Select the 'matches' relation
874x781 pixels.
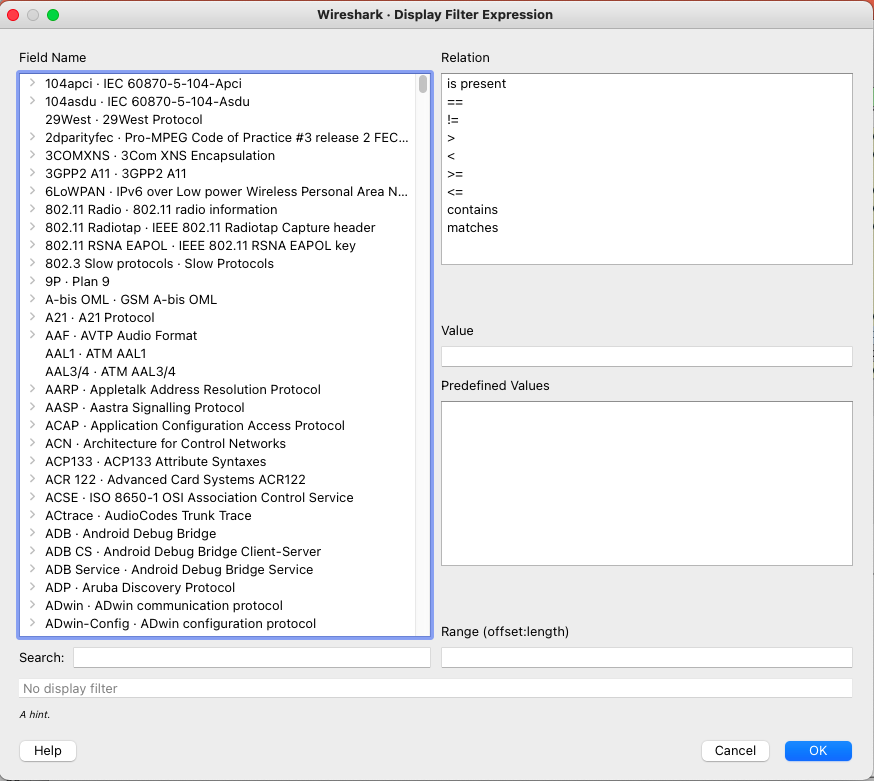coord(472,228)
